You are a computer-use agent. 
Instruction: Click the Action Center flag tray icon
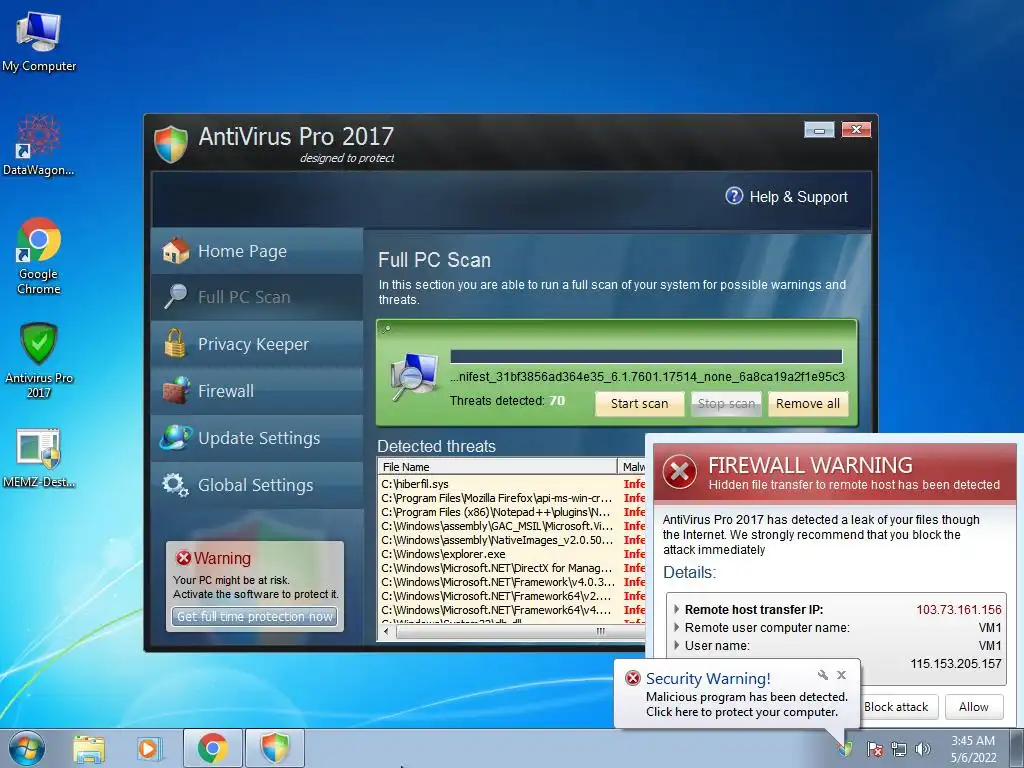pos(874,749)
